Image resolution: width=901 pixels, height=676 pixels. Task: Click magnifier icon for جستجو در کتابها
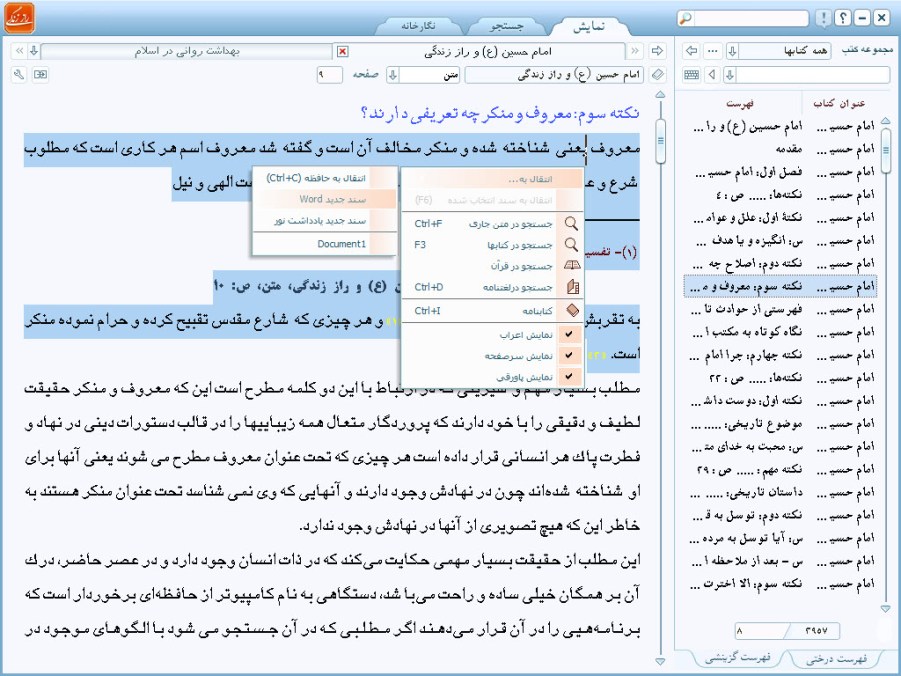coord(571,245)
